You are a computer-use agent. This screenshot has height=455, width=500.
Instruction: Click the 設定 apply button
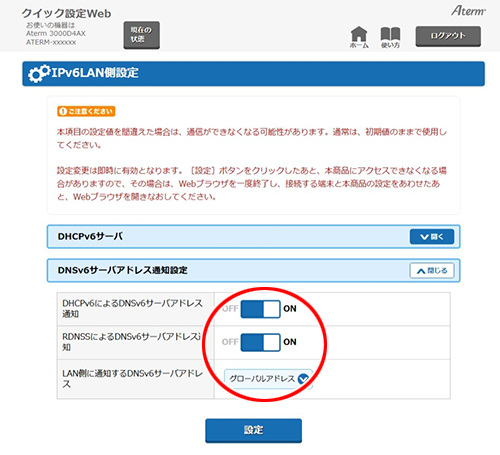pyautogui.click(x=253, y=430)
